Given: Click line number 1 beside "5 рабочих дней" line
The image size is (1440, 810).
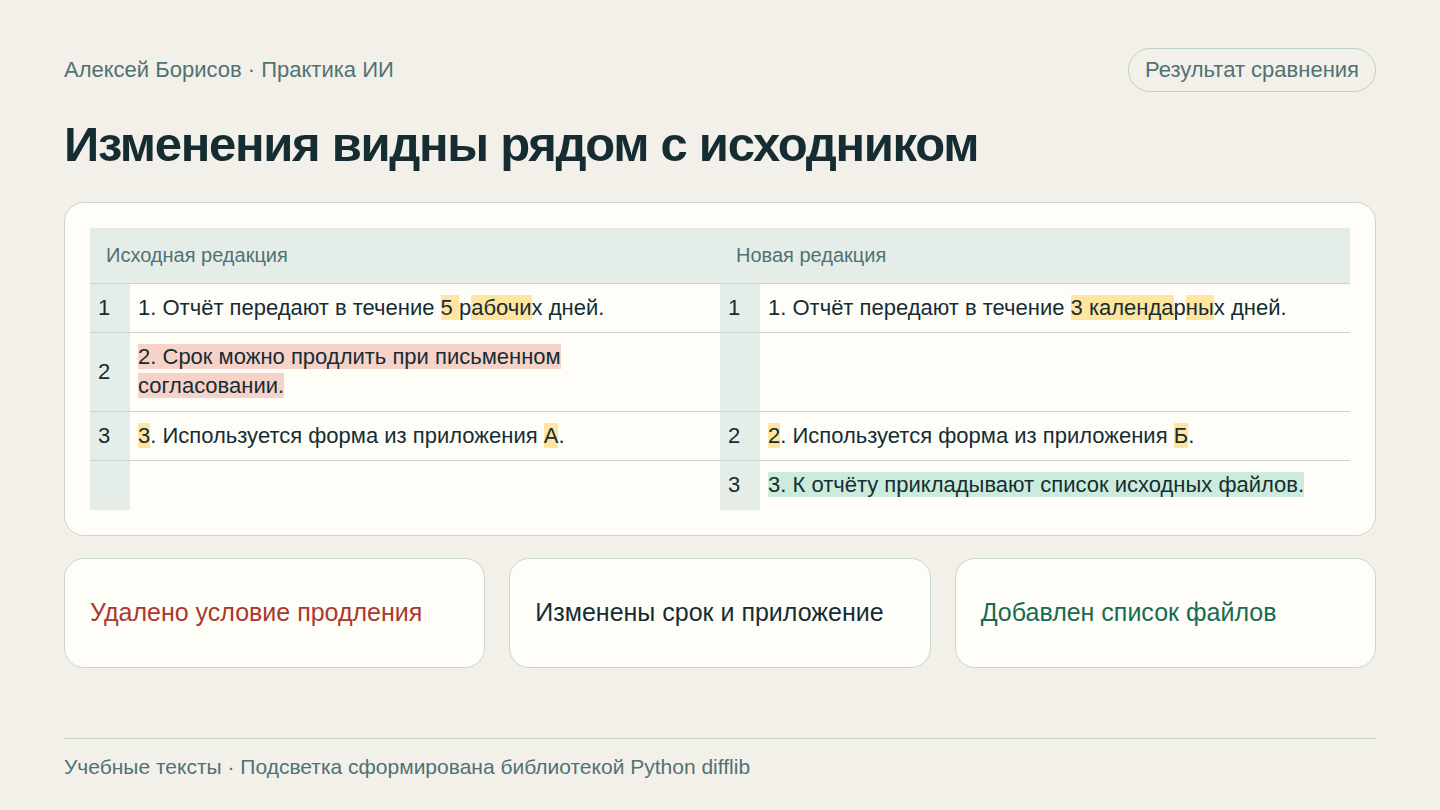Looking at the screenshot, I should tap(104, 308).
